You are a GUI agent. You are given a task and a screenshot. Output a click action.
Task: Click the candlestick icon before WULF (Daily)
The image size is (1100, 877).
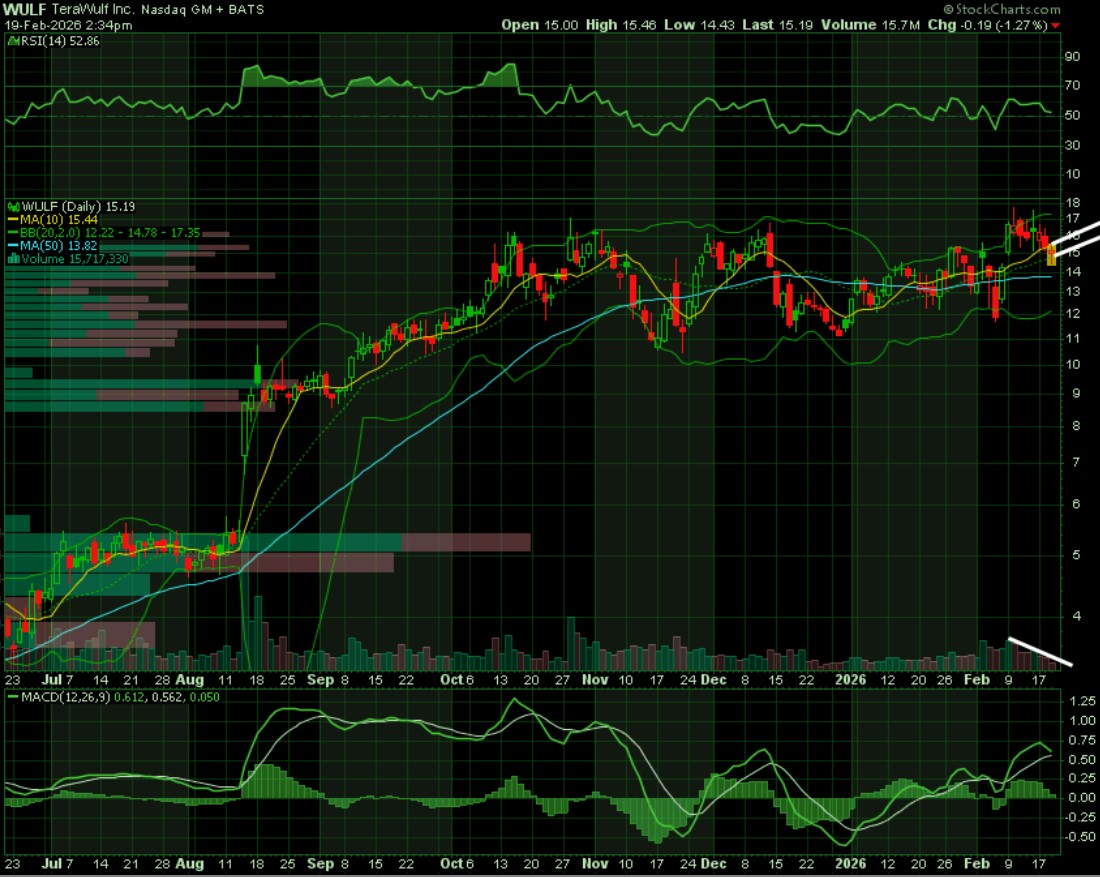(13, 207)
